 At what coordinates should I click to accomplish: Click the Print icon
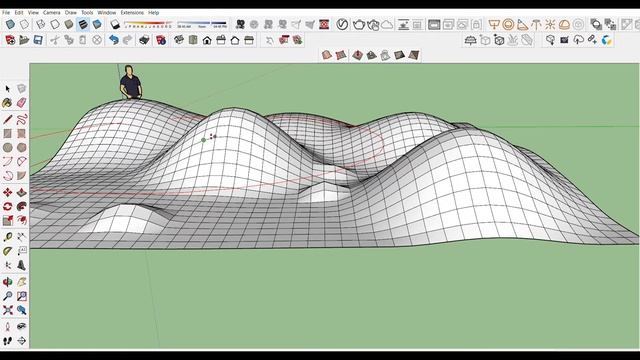coord(144,40)
